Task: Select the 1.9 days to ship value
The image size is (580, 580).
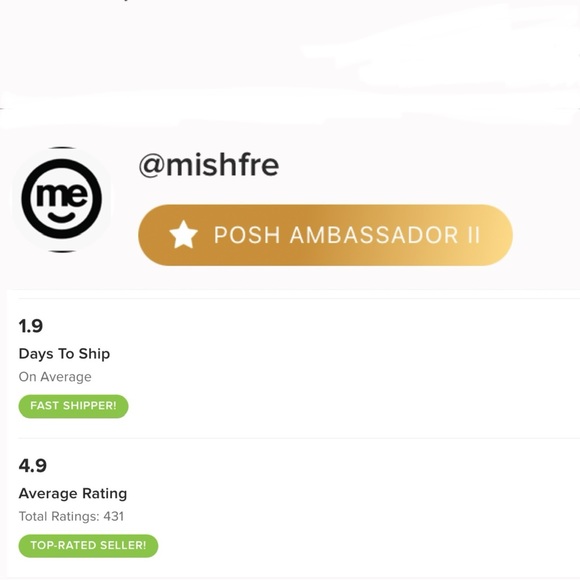Action: point(31,326)
